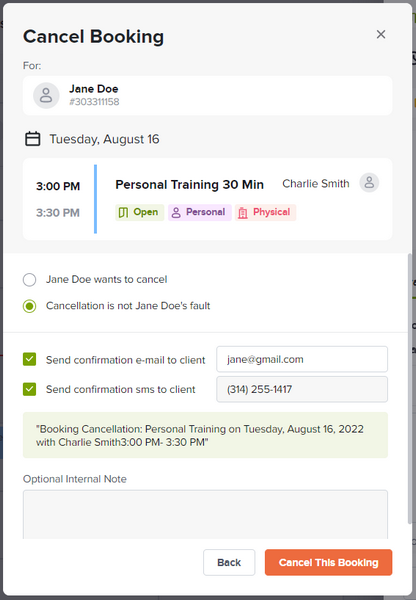The width and height of the screenshot is (416, 600).
Task: Click the Cancel This Booking button
Action: pyautogui.click(x=328, y=562)
